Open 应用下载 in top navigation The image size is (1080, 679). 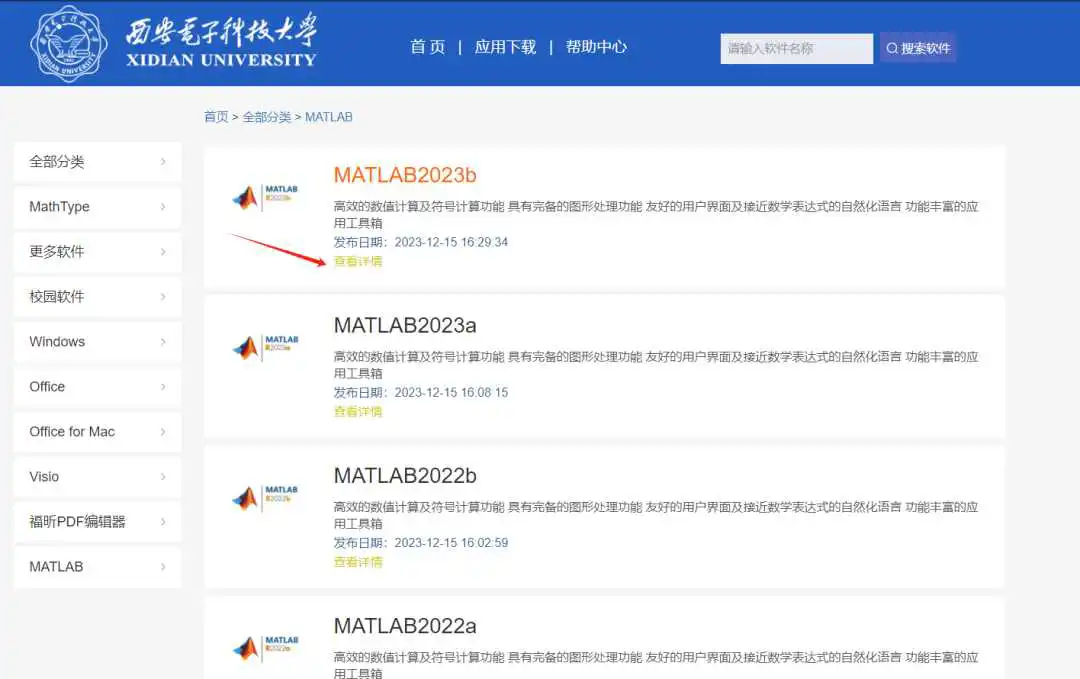pos(505,47)
